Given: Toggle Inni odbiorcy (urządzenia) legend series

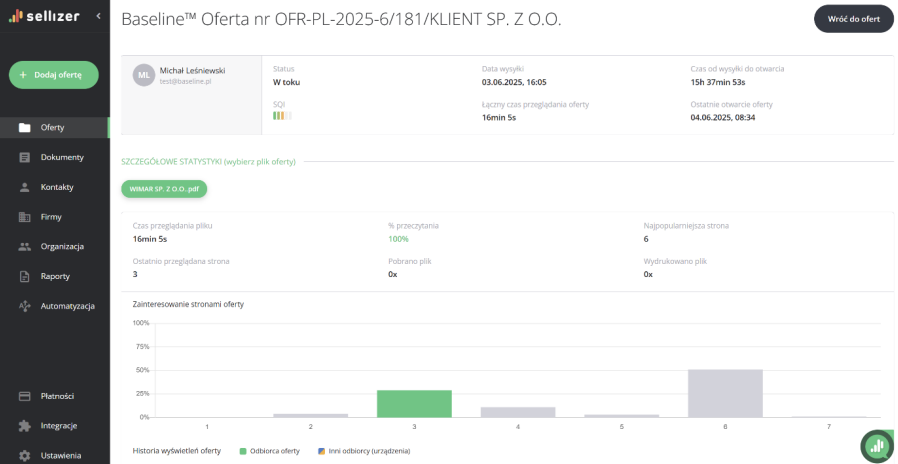Looking at the screenshot, I should click(x=364, y=451).
